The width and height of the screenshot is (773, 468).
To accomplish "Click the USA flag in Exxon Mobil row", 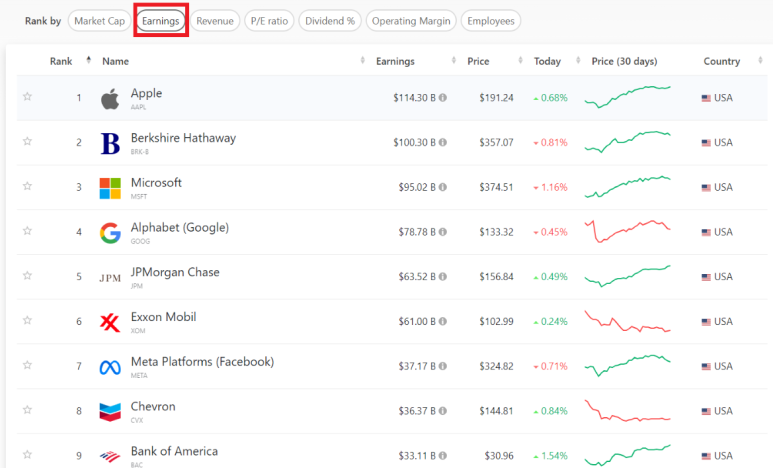I will 706,322.
